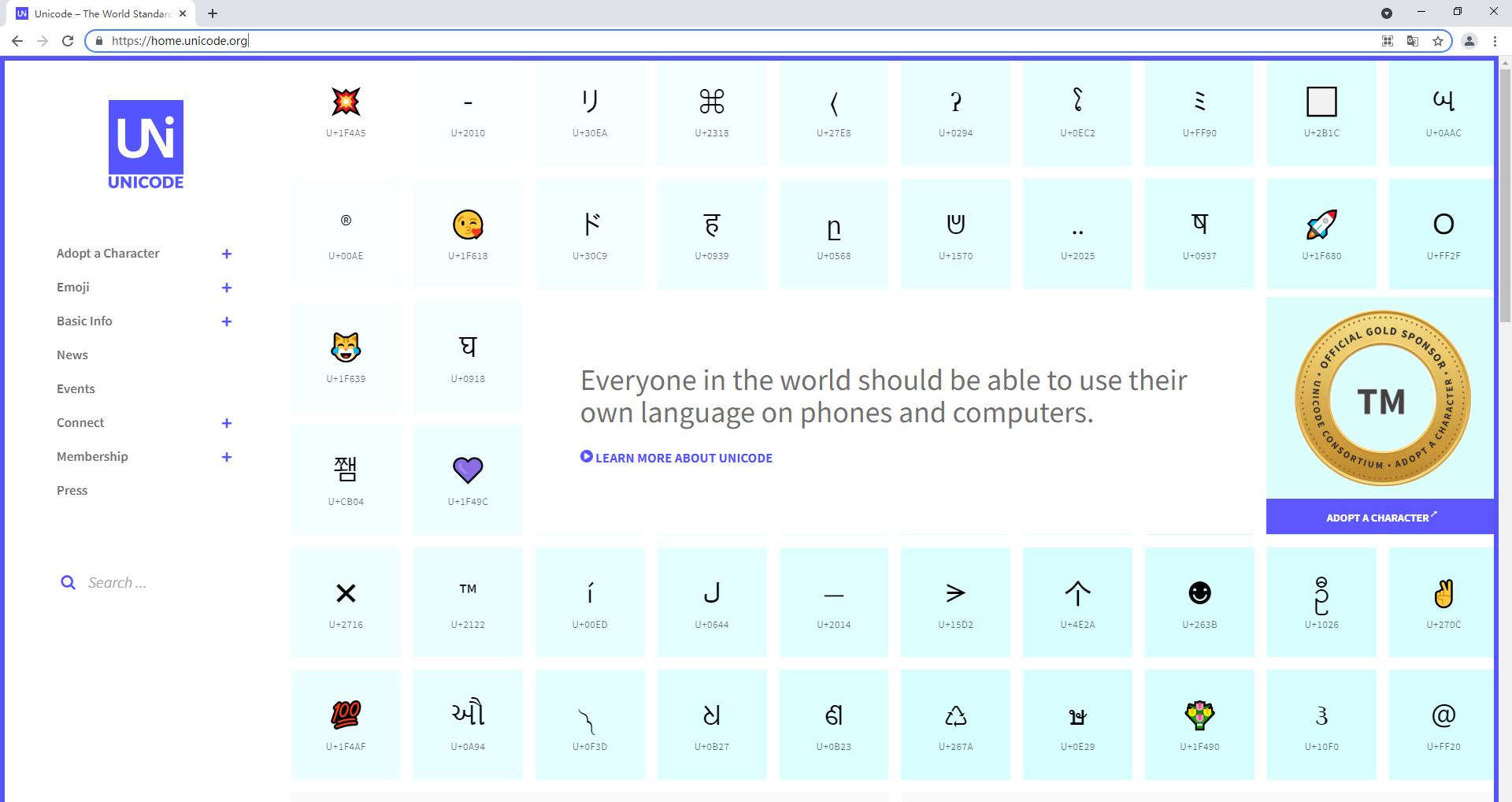Open the smiley face tile U+263B
The height and width of the screenshot is (802, 1512).
coord(1199,603)
